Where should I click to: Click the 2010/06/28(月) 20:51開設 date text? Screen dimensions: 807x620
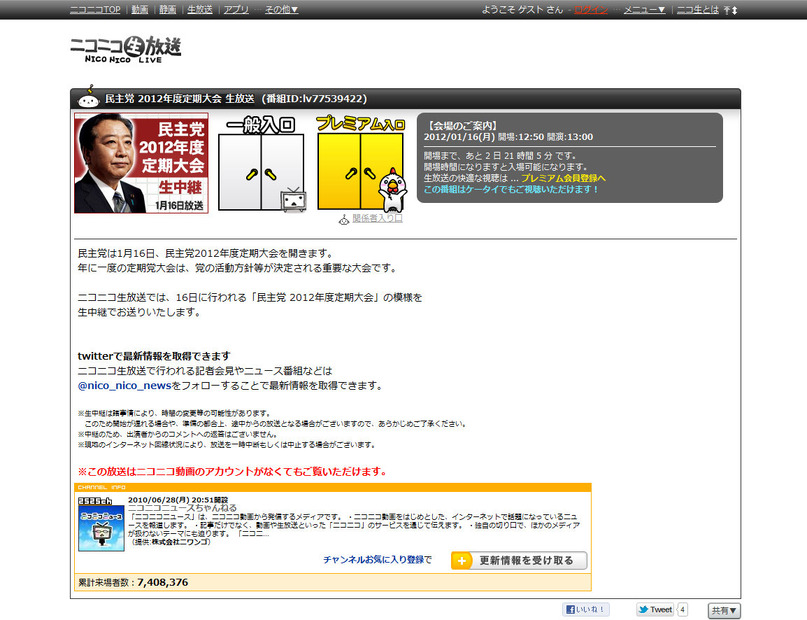point(178,500)
